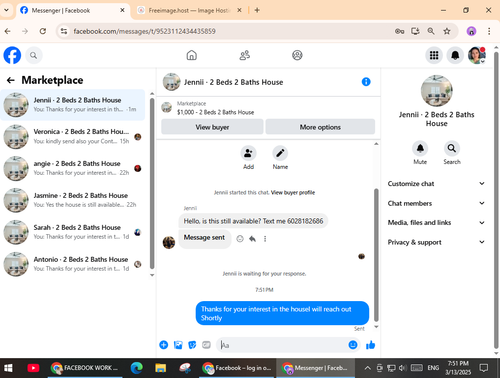Open Microsoft Edge from the taskbar
This screenshot has height=378, width=500.
click(136, 368)
